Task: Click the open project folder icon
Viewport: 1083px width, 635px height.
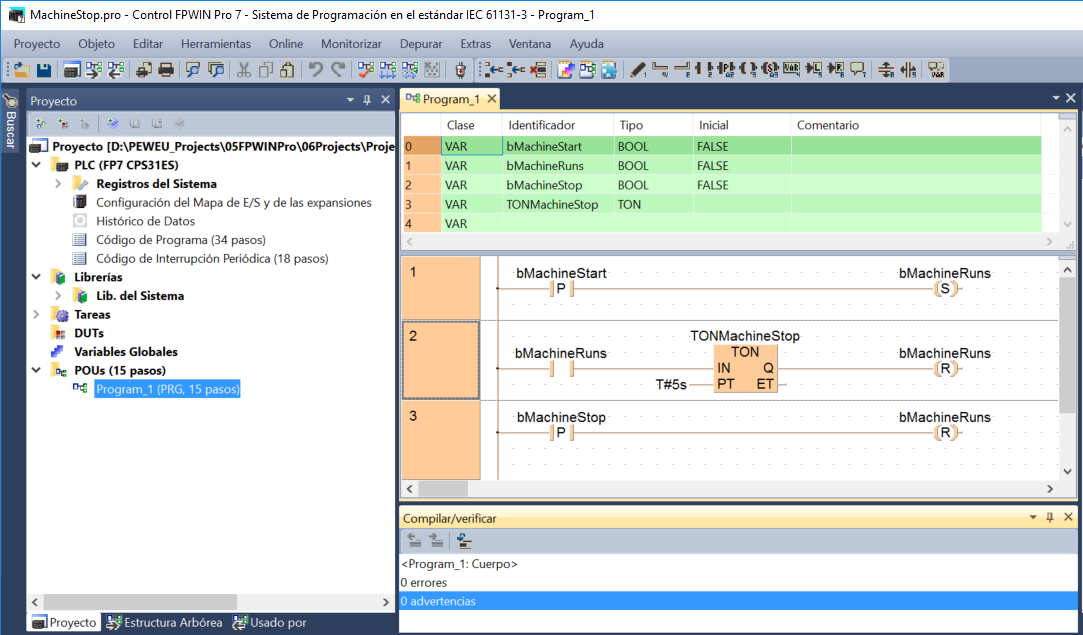Action: [21, 70]
